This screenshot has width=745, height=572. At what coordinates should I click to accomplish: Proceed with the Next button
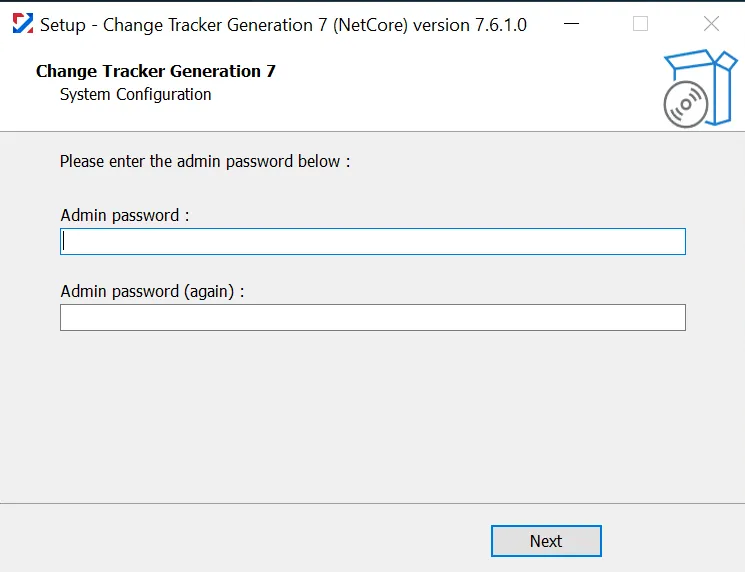click(546, 541)
